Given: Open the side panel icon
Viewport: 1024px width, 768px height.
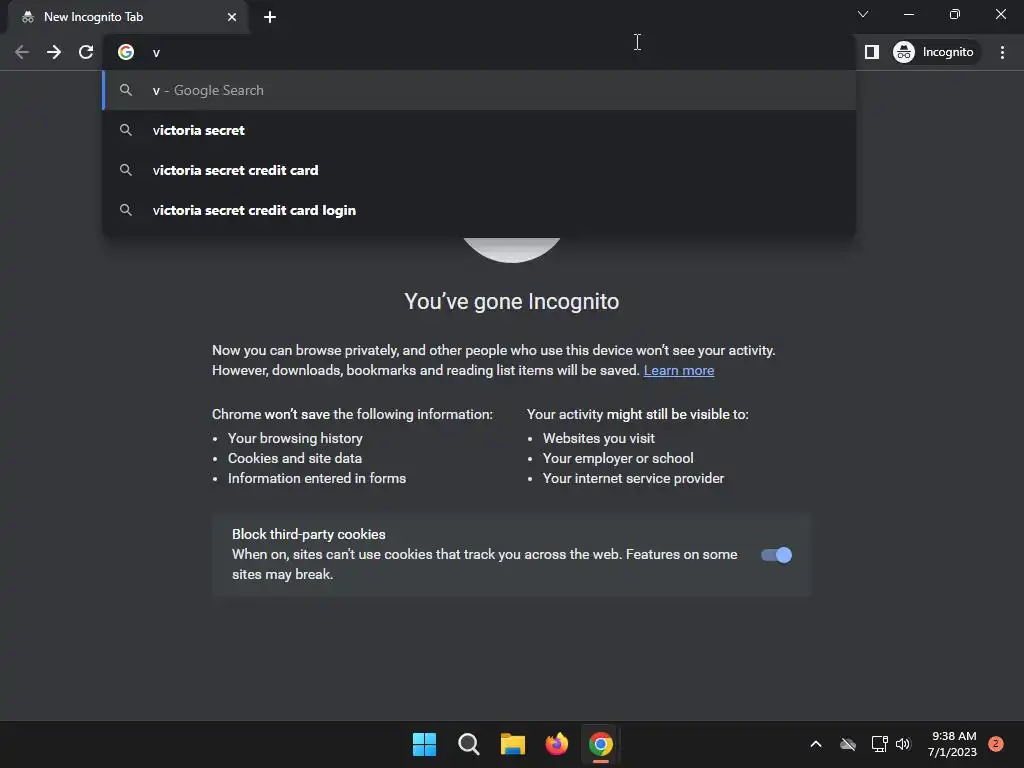Looking at the screenshot, I should [x=872, y=52].
